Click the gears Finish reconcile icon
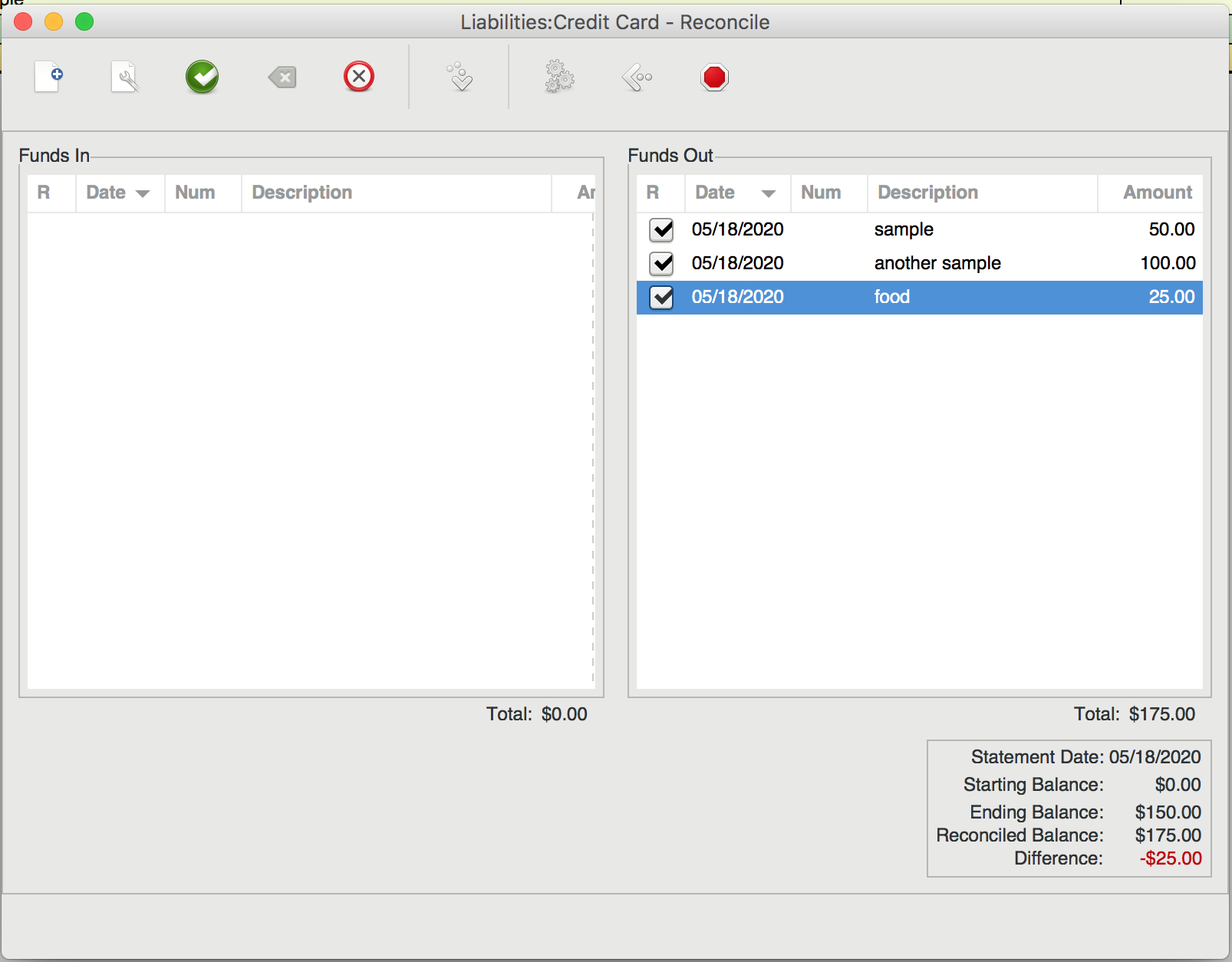Screen dimensions: 1232x962 click(559, 77)
